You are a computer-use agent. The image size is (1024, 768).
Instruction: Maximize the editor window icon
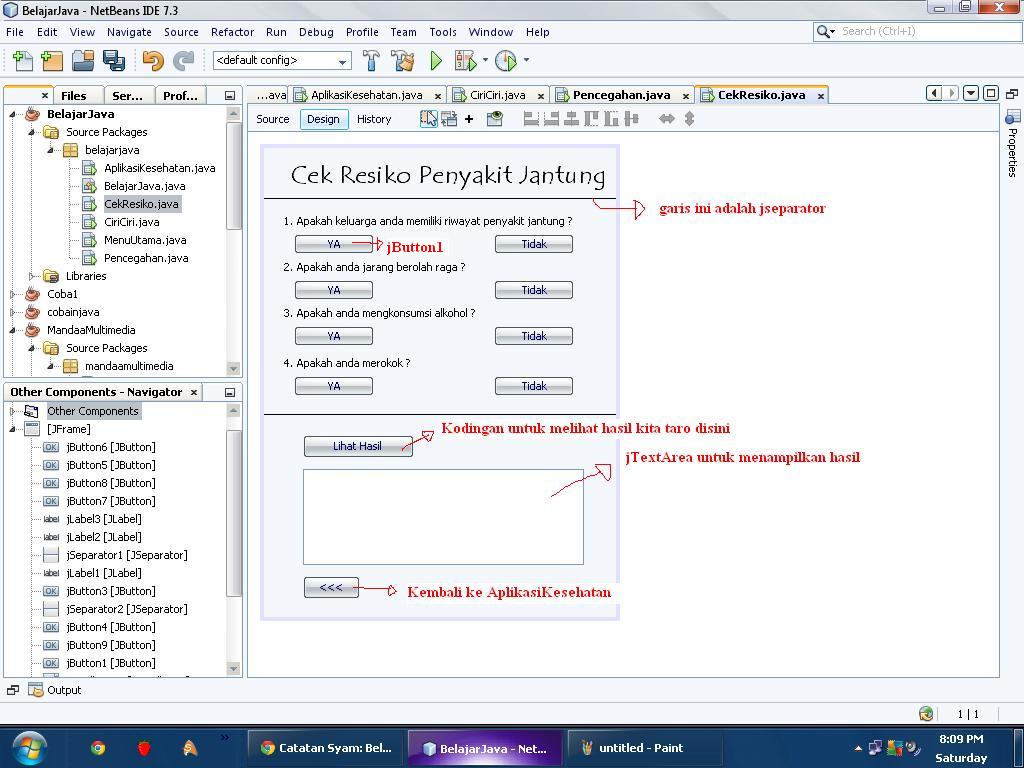click(x=991, y=93)
